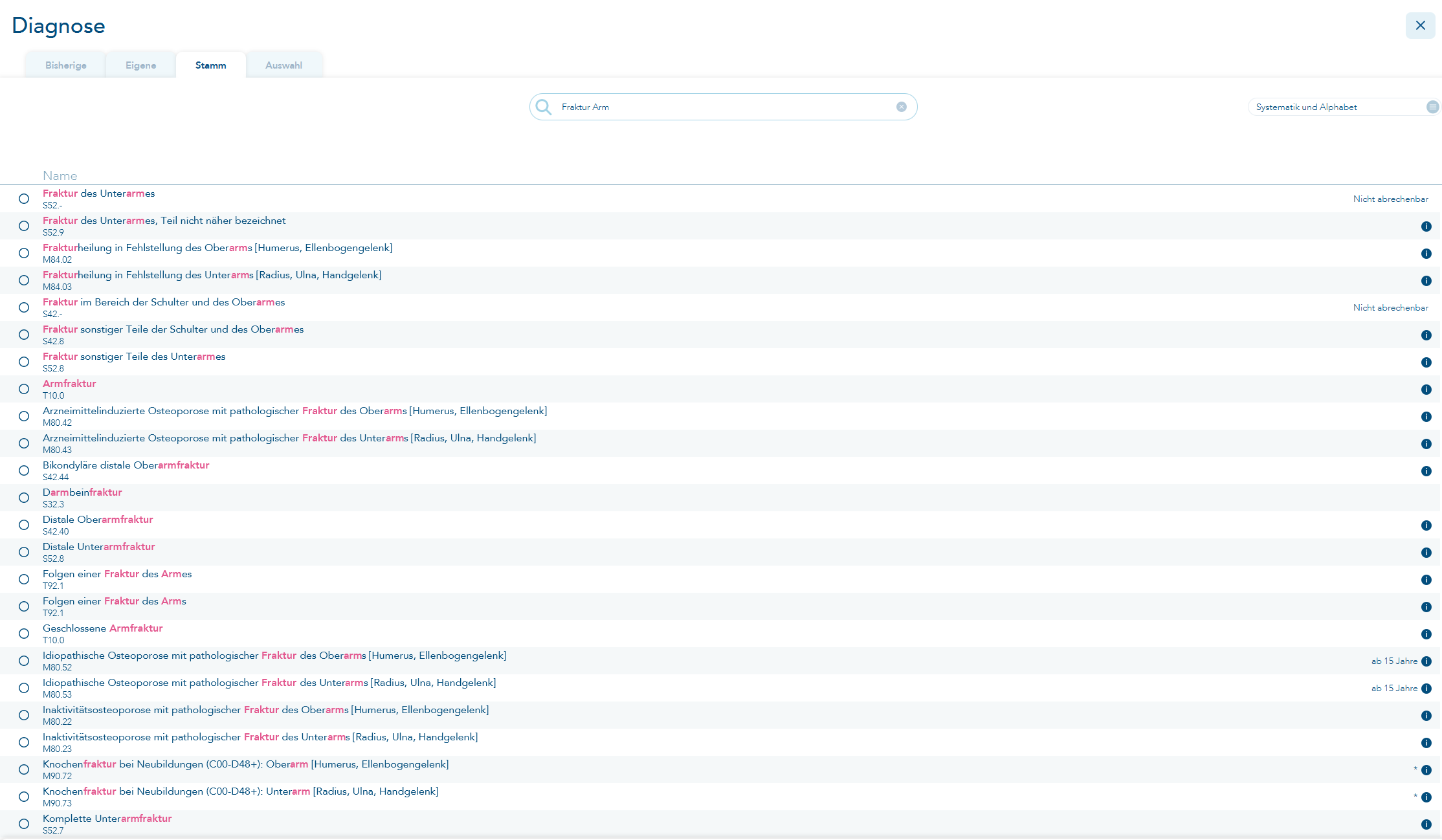Open info for Geschlossene Armfraktur
This screenshot has height=840, width=1442.
click(x=1426, y=634)
